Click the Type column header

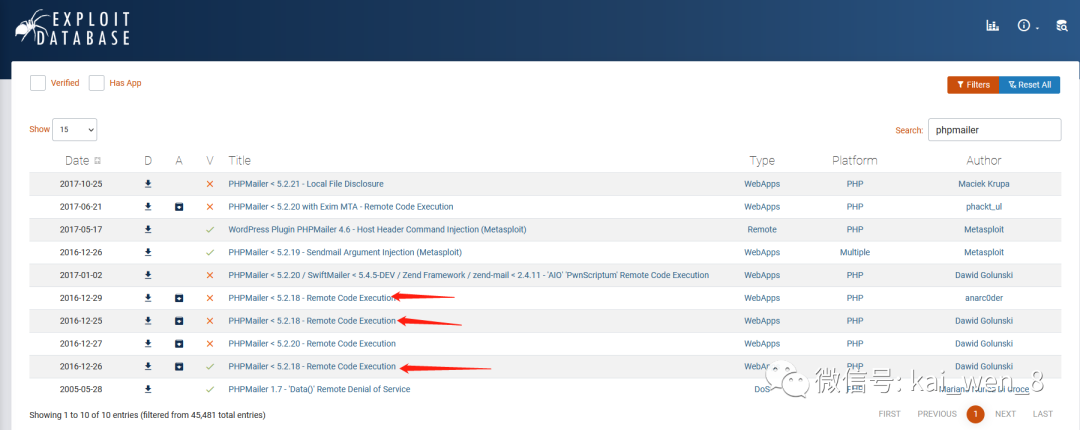(x=762, y=161)
